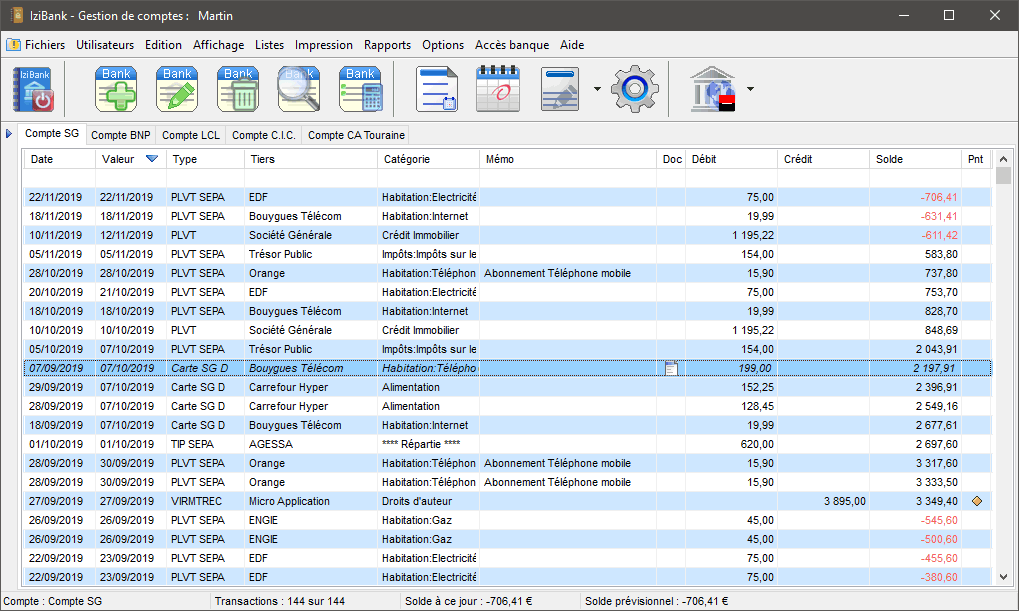Expand the dropdown arrow beside the bank building icon
The image size is (1019, 611).
coord(750,89)
